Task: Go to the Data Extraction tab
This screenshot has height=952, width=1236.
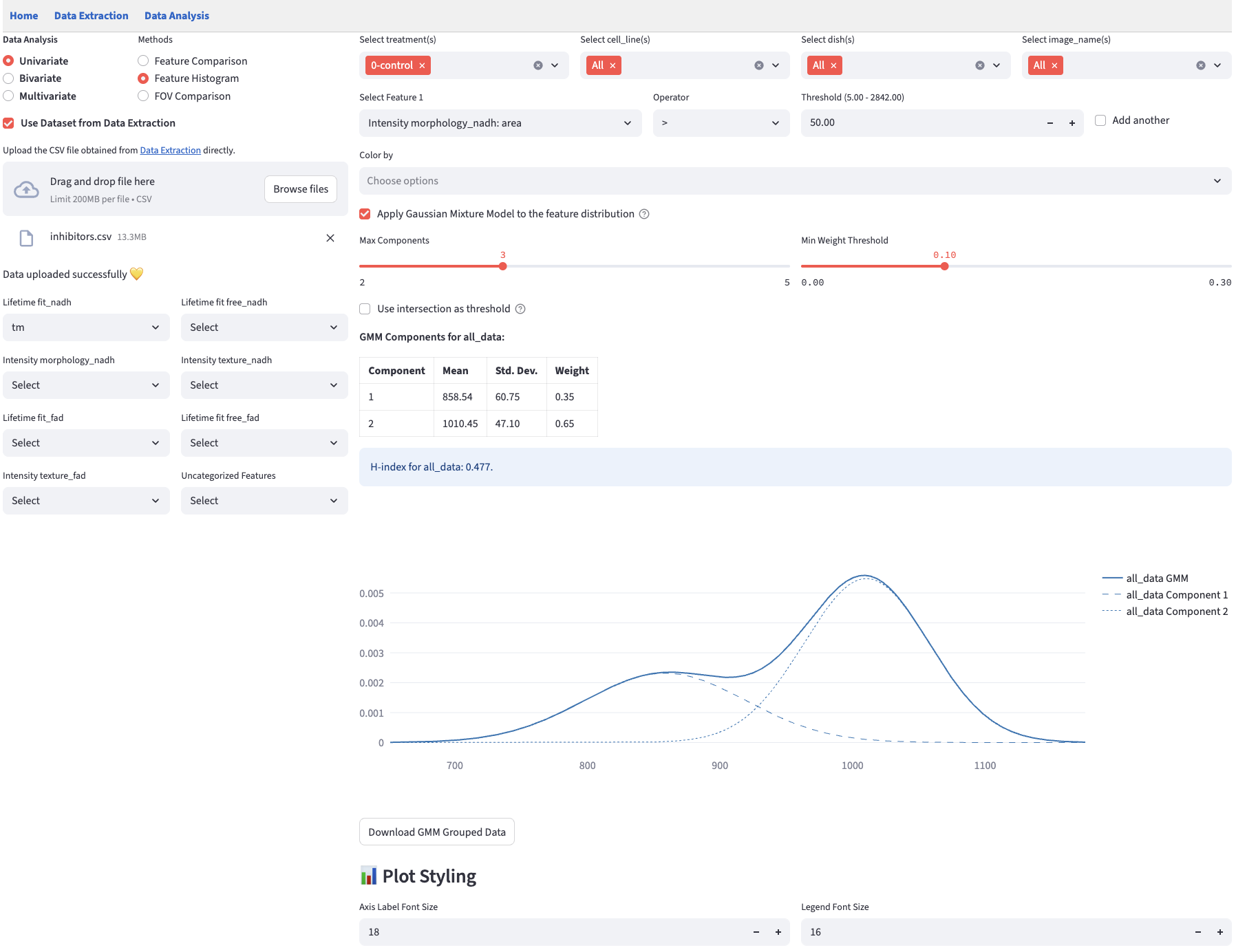Action: 91,16
